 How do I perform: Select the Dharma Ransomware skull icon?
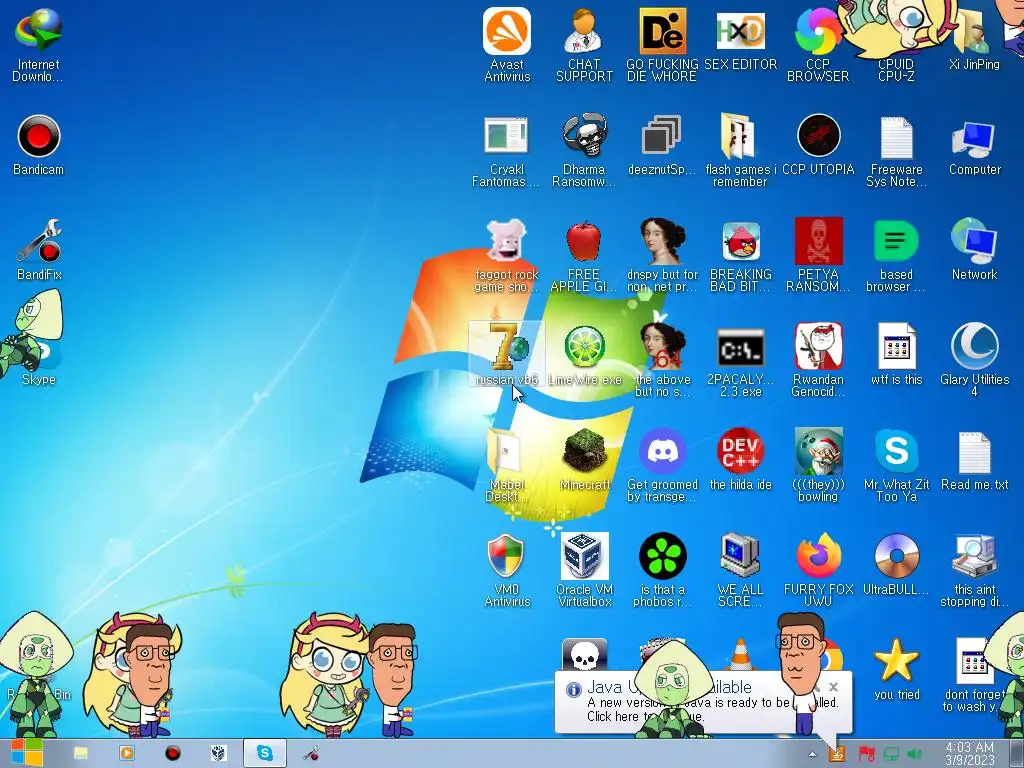(x=584, y=152)
